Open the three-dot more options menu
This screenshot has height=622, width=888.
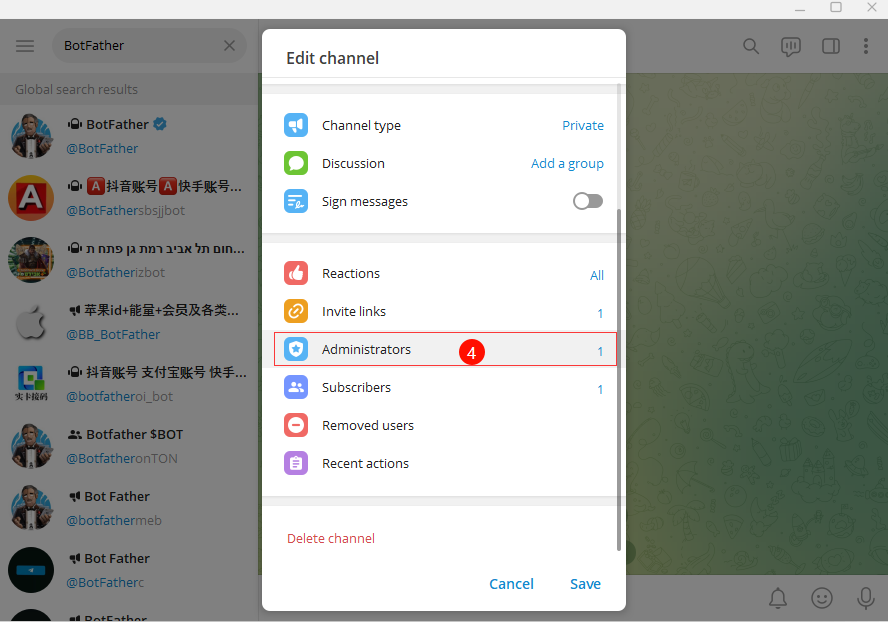point(866,46)
